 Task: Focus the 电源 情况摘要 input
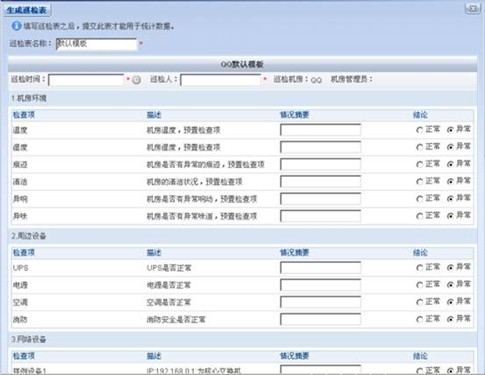(x=320, y=285)
